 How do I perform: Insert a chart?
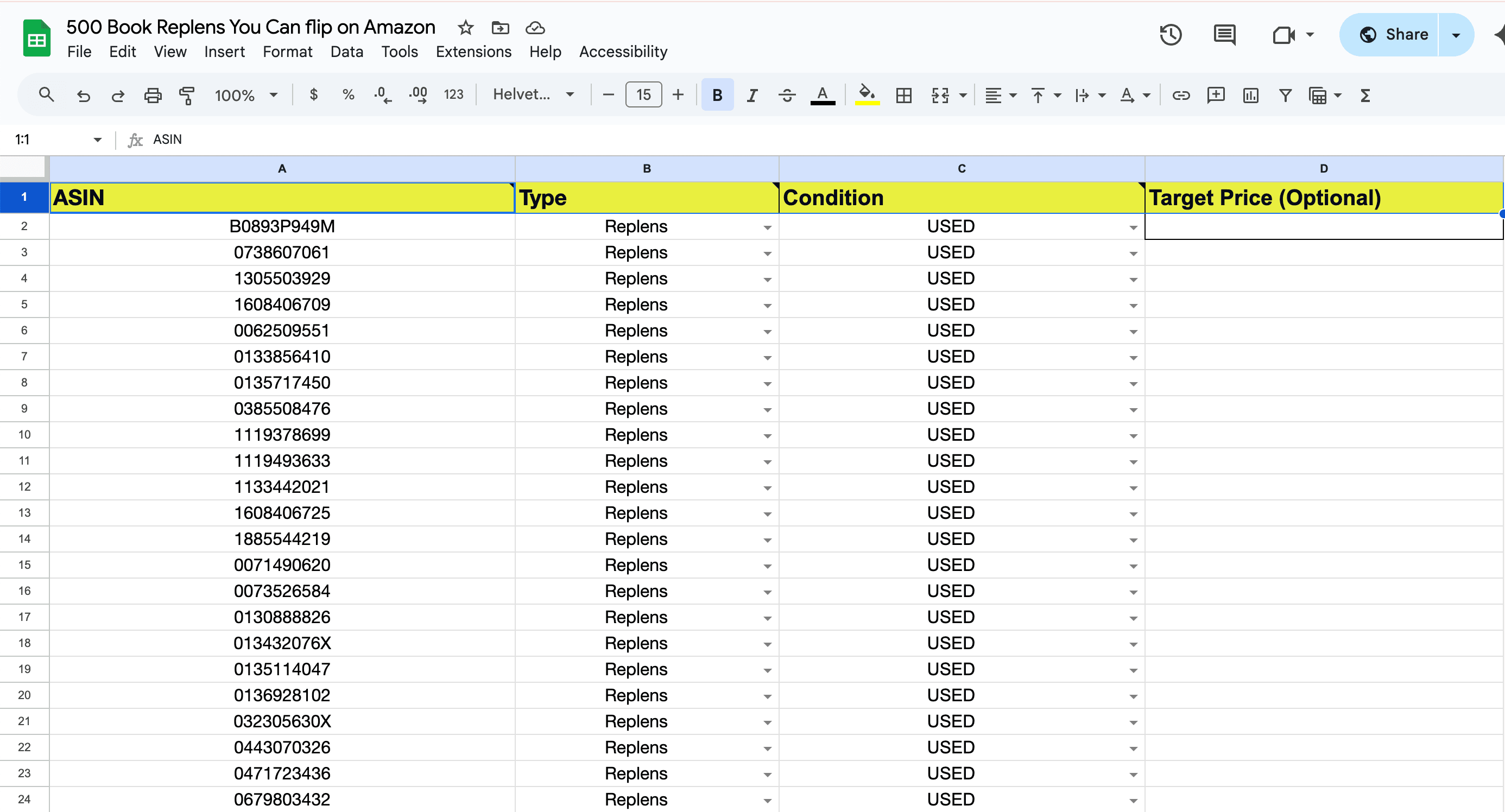click(x=1250, y=94)
